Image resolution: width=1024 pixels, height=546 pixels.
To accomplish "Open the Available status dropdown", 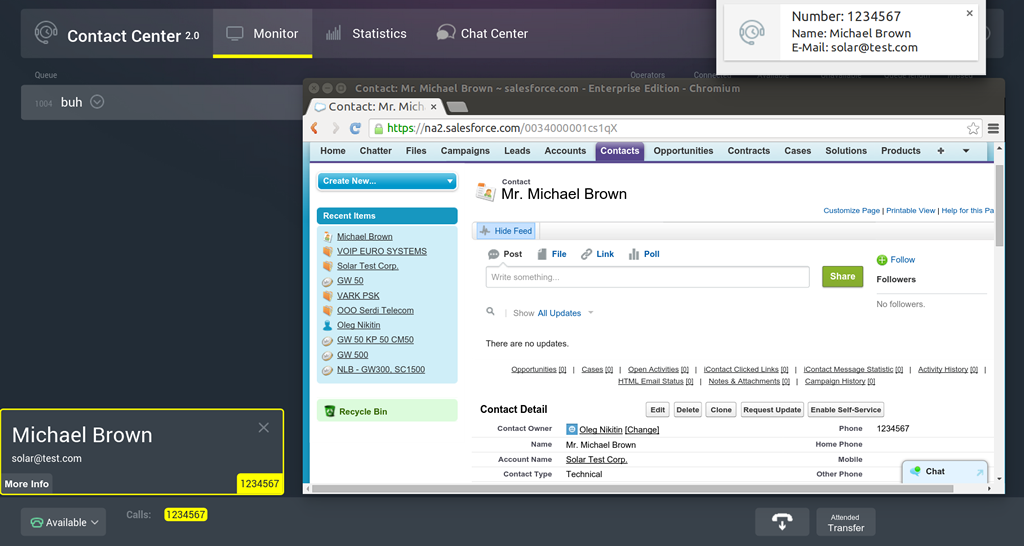I will click(x=63, y=522).
